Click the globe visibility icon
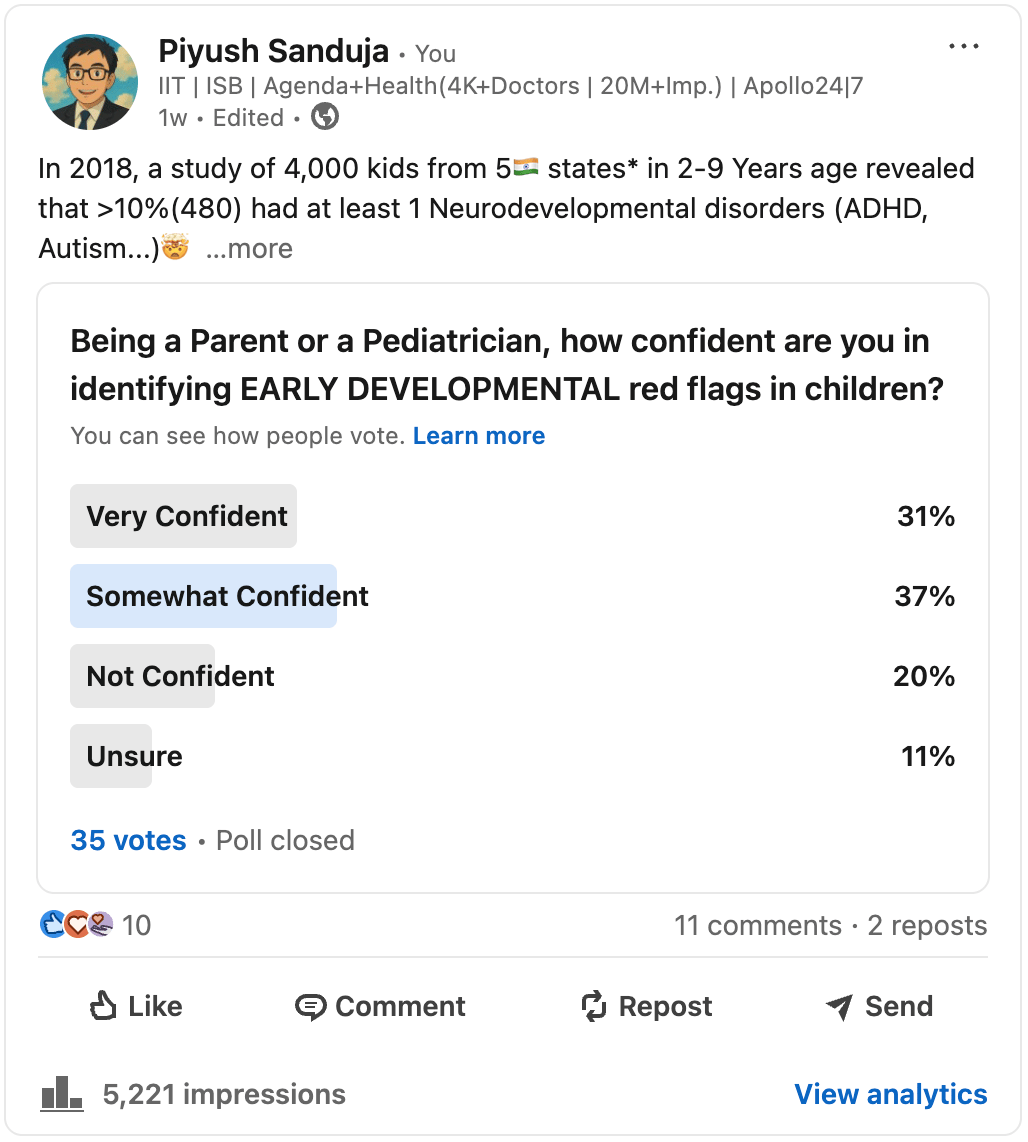1028x1142 pixels. tap(325, 117)
